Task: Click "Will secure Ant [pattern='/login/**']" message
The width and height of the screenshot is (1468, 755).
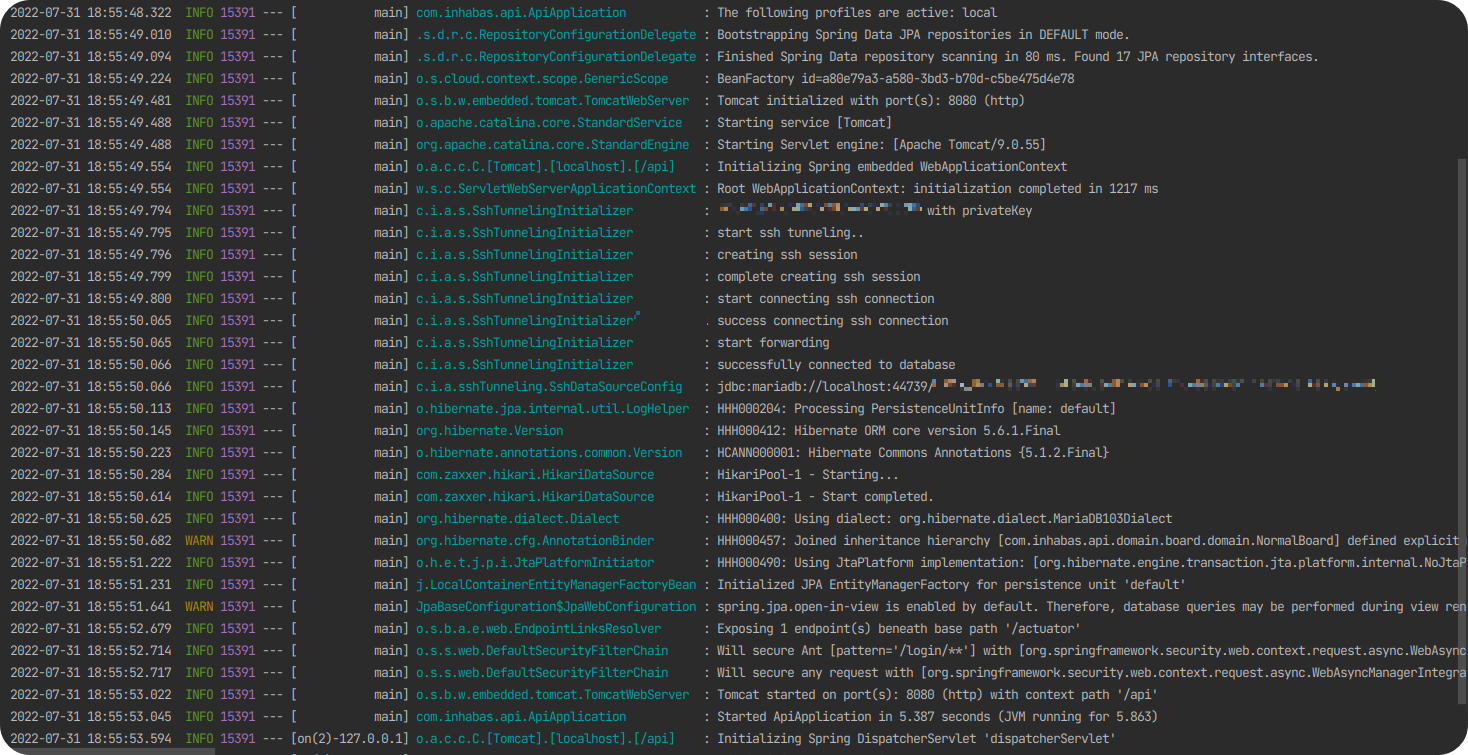Action: click(1092, 651)
